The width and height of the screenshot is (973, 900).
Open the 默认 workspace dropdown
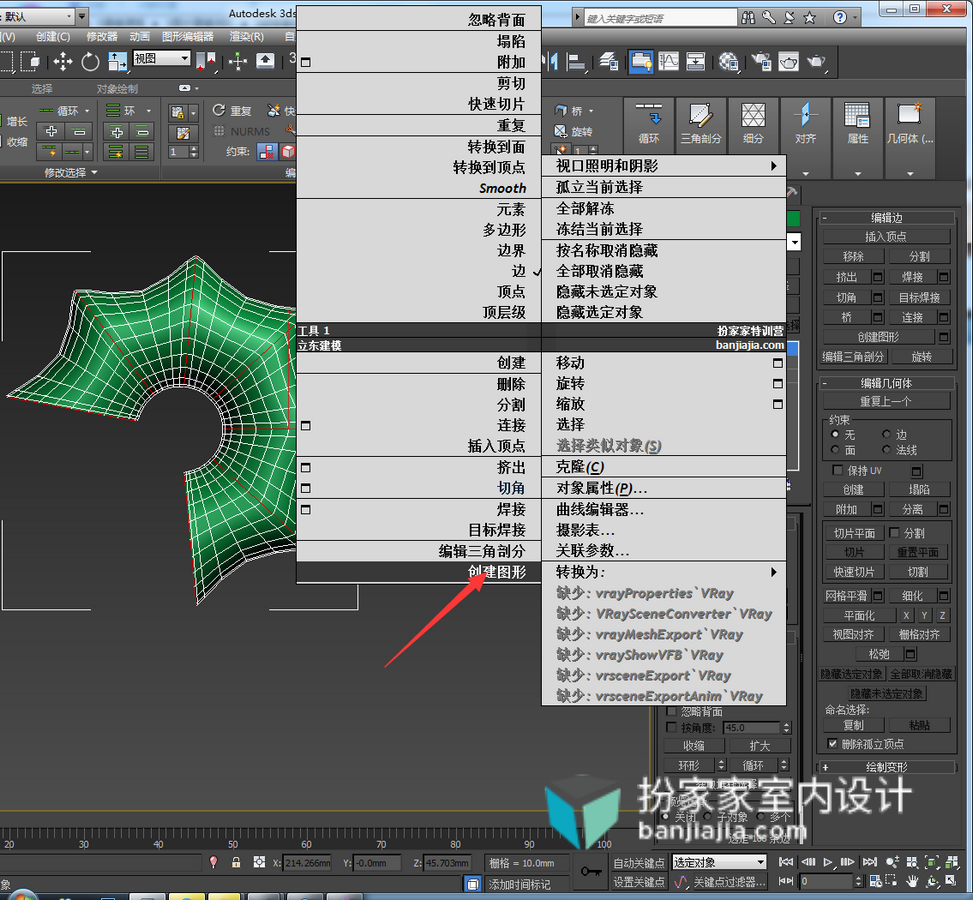37,17
